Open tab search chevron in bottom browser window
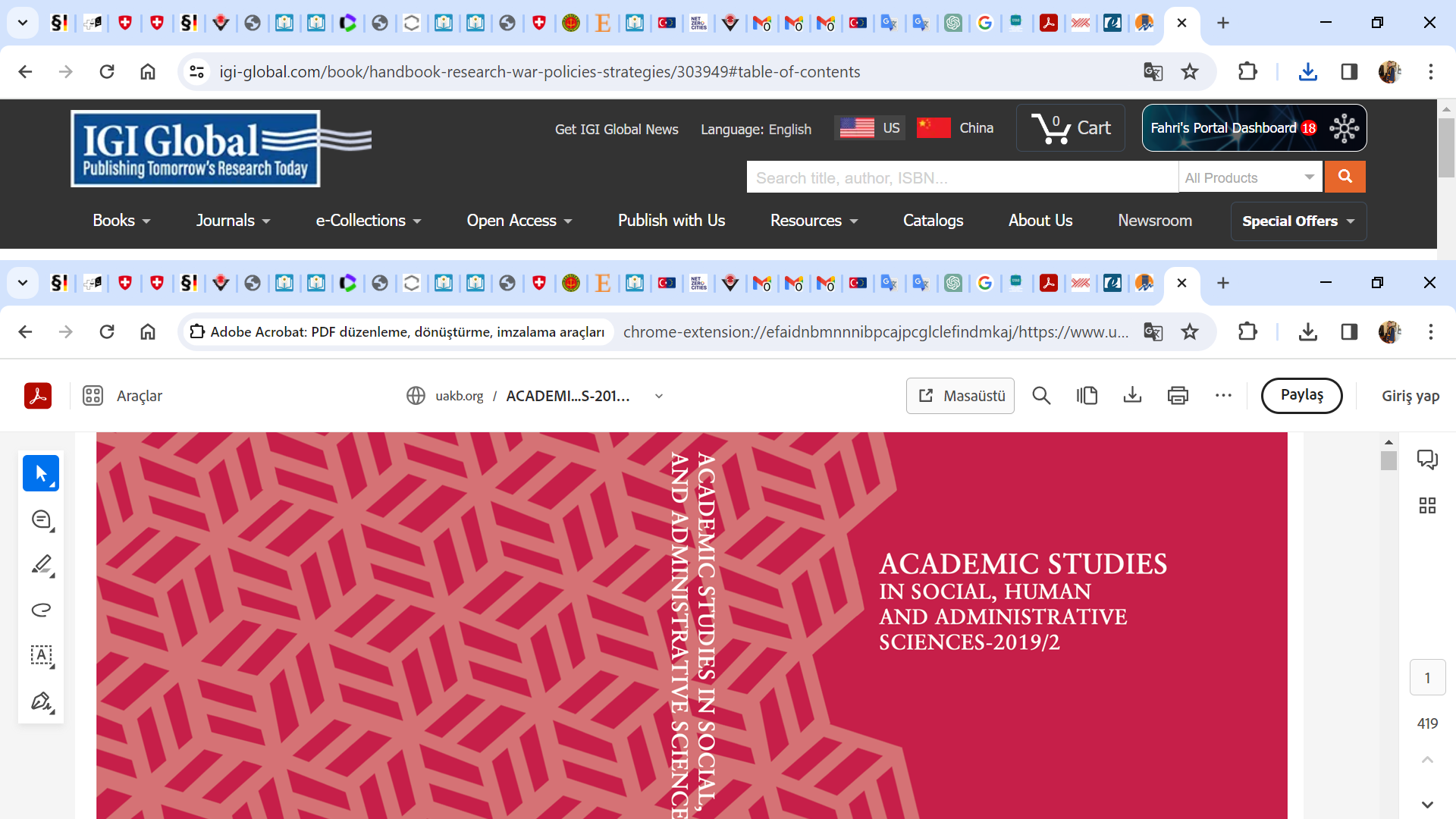 (x=23, y=283)
